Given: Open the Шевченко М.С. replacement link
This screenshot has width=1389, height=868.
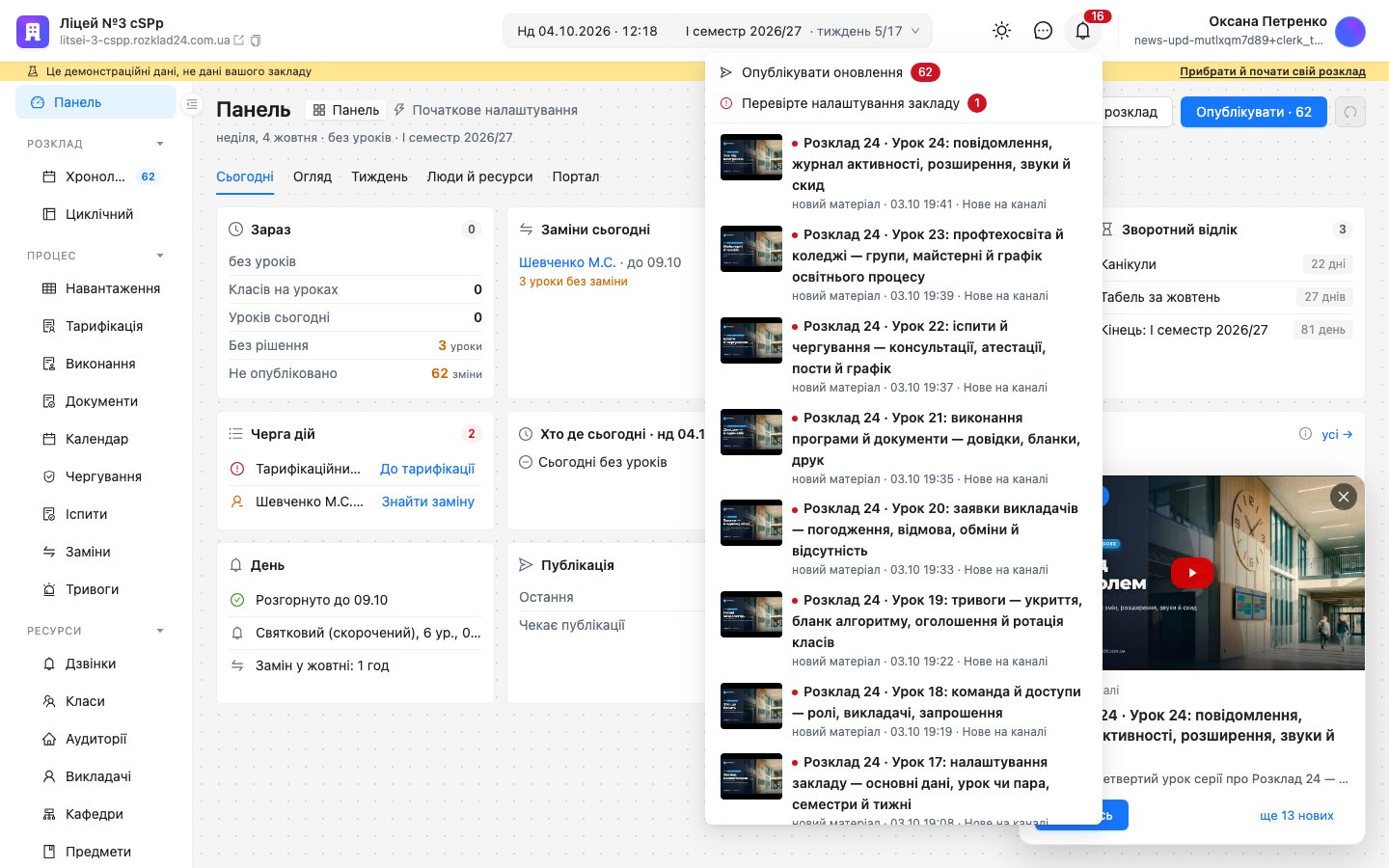Looking at the screenshot, I should 567,262.
